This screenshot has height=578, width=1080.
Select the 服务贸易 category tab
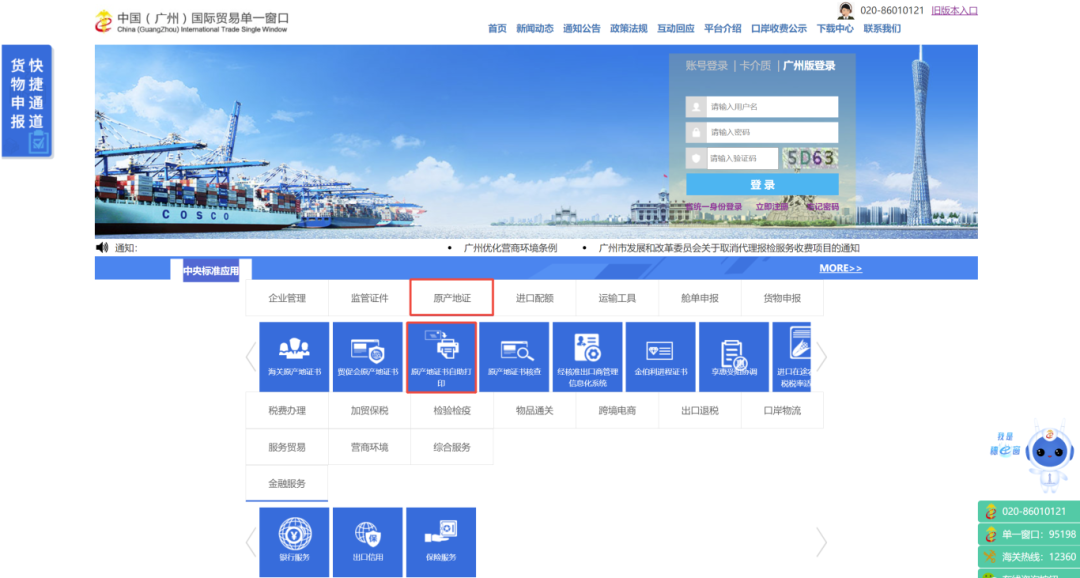(287, 447)
